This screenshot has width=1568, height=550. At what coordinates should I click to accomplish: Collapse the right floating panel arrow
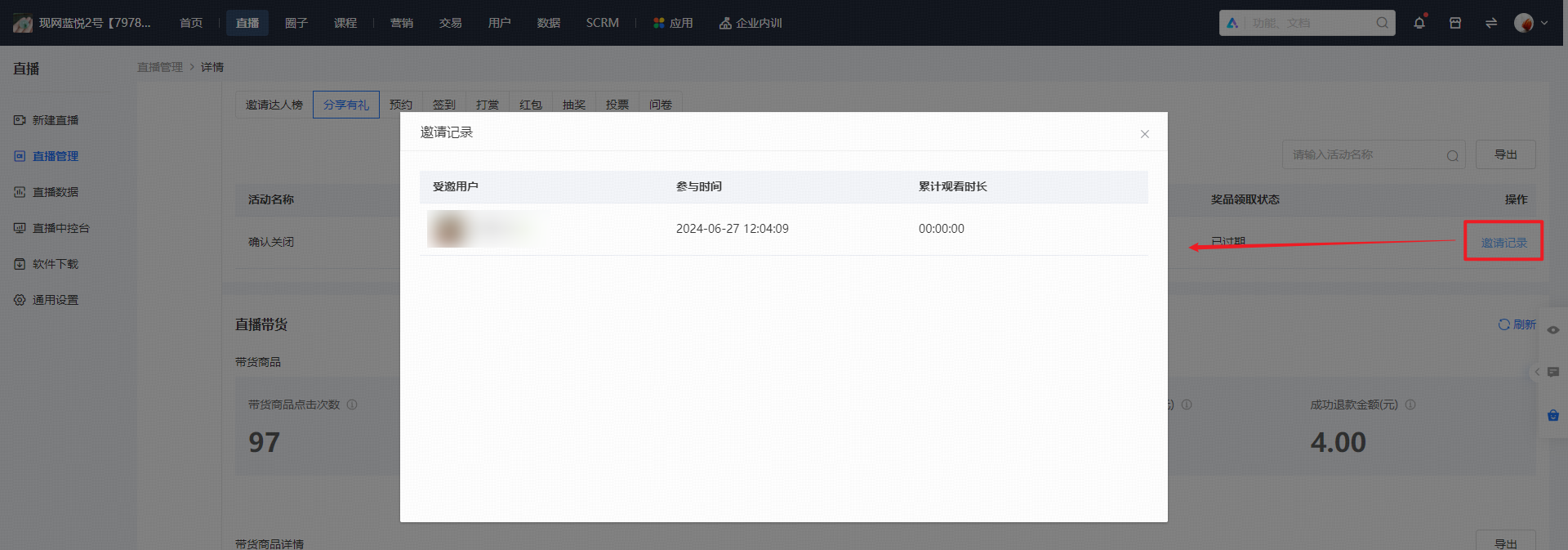[1537, 372]
